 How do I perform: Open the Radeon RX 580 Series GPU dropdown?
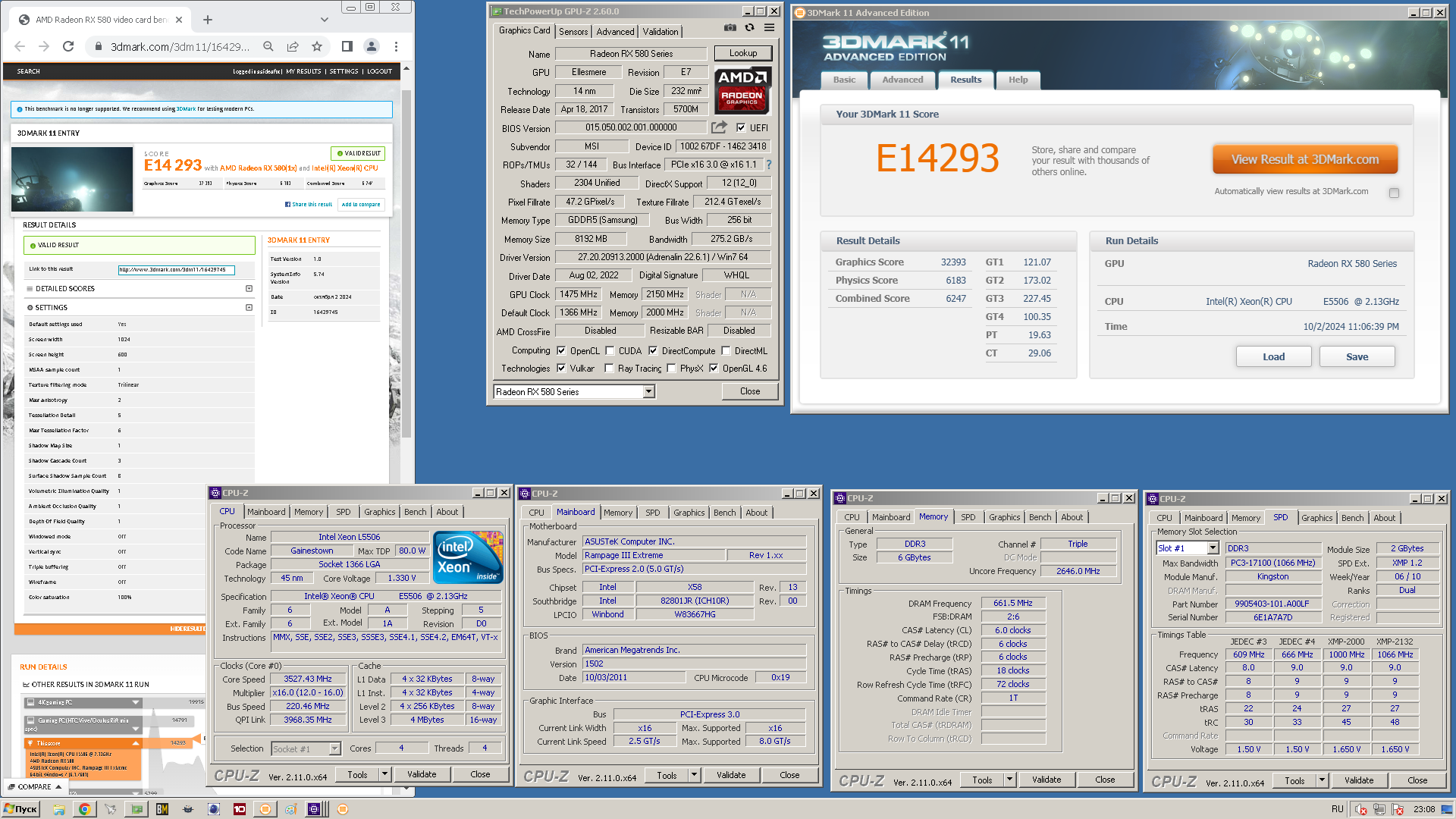(574, 391)
